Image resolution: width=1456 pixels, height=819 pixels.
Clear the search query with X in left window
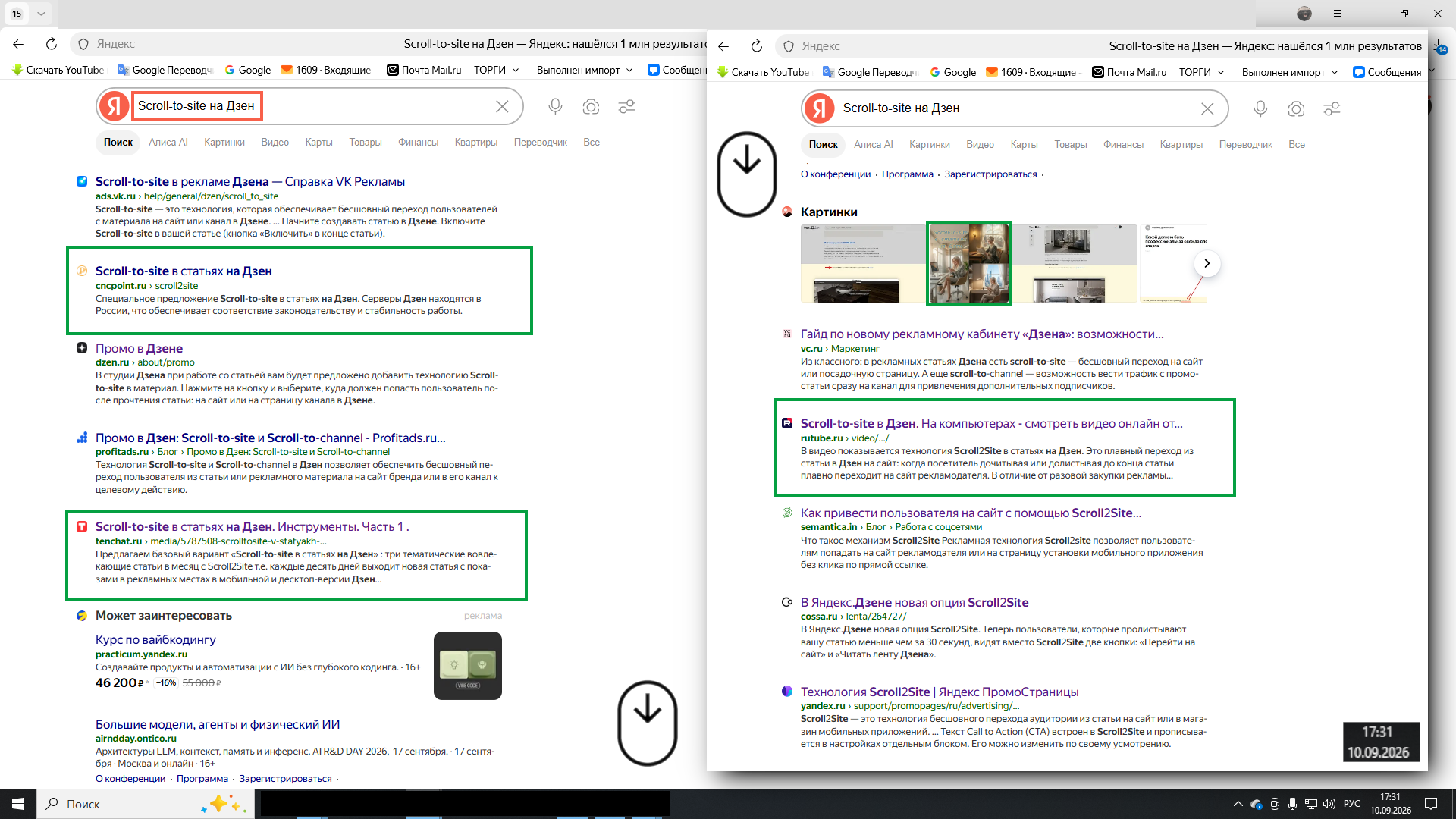502,107
